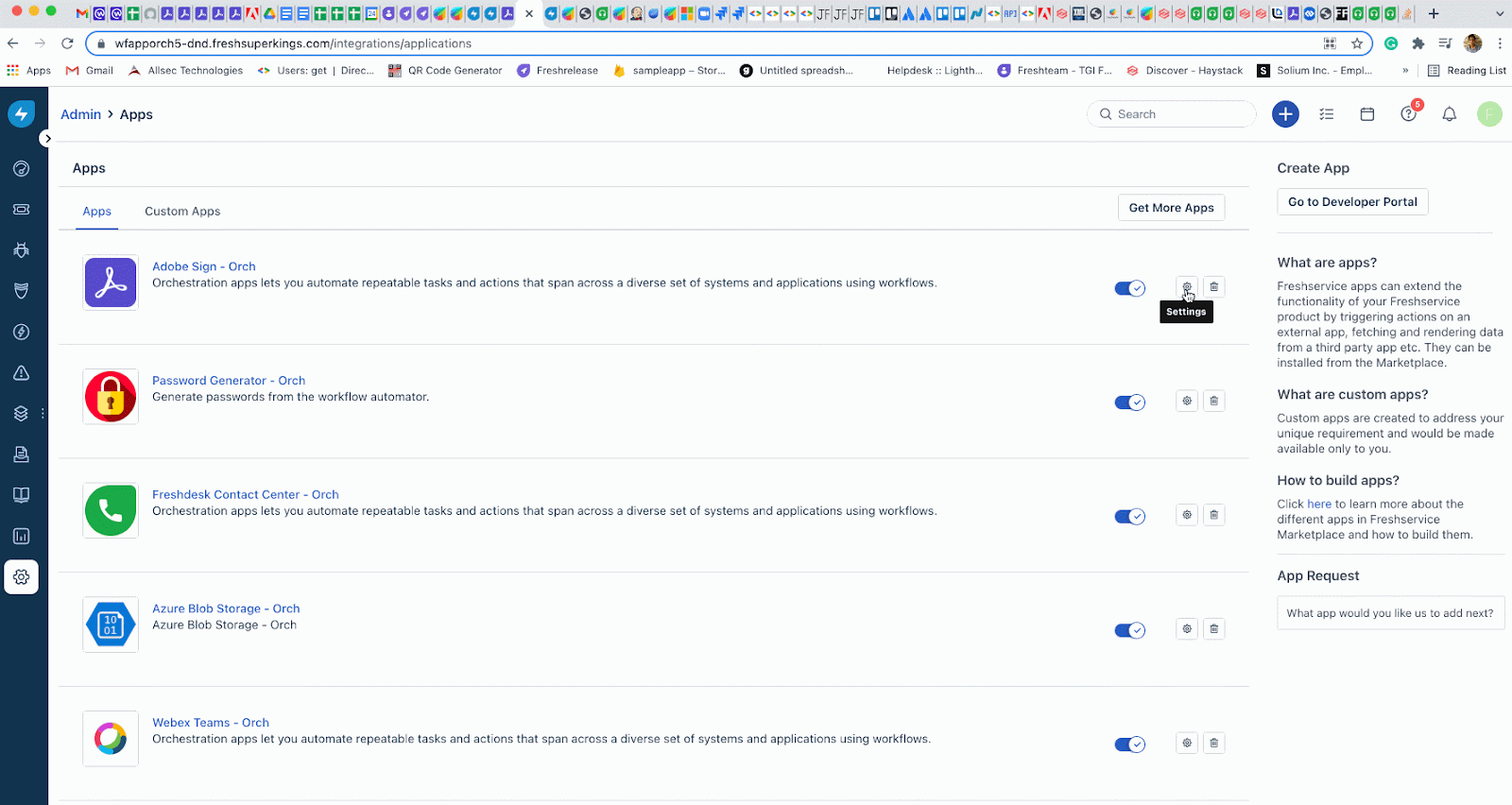
Task: Open settings for Password Generator - Orch
Action: pyautogui.click(x=1187, y=401)
